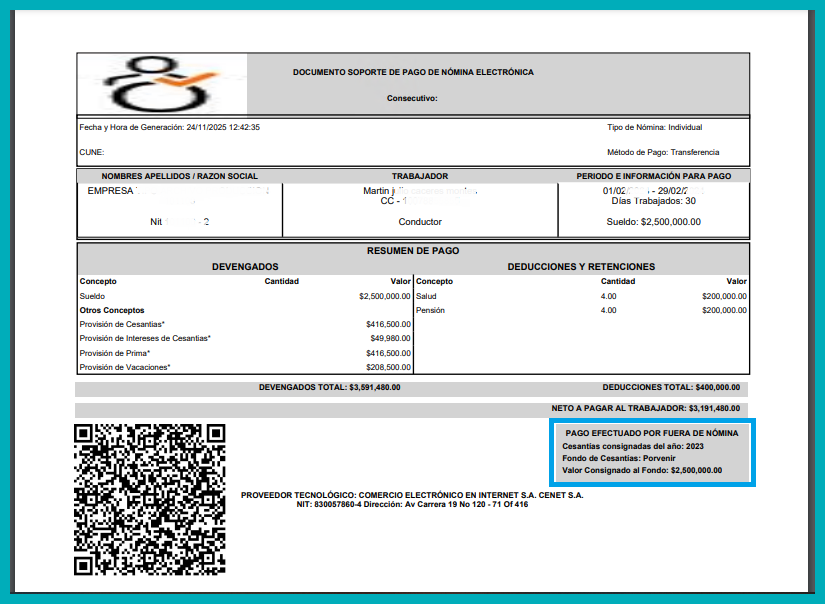
Task: Select the 'Proveedor Tecnológico' footer text
Action: (x=412, y=495)
